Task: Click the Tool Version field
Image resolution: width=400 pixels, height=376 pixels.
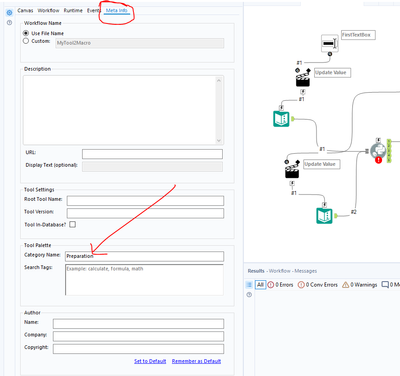Action: pyautogui.click(x=145, y=213)
